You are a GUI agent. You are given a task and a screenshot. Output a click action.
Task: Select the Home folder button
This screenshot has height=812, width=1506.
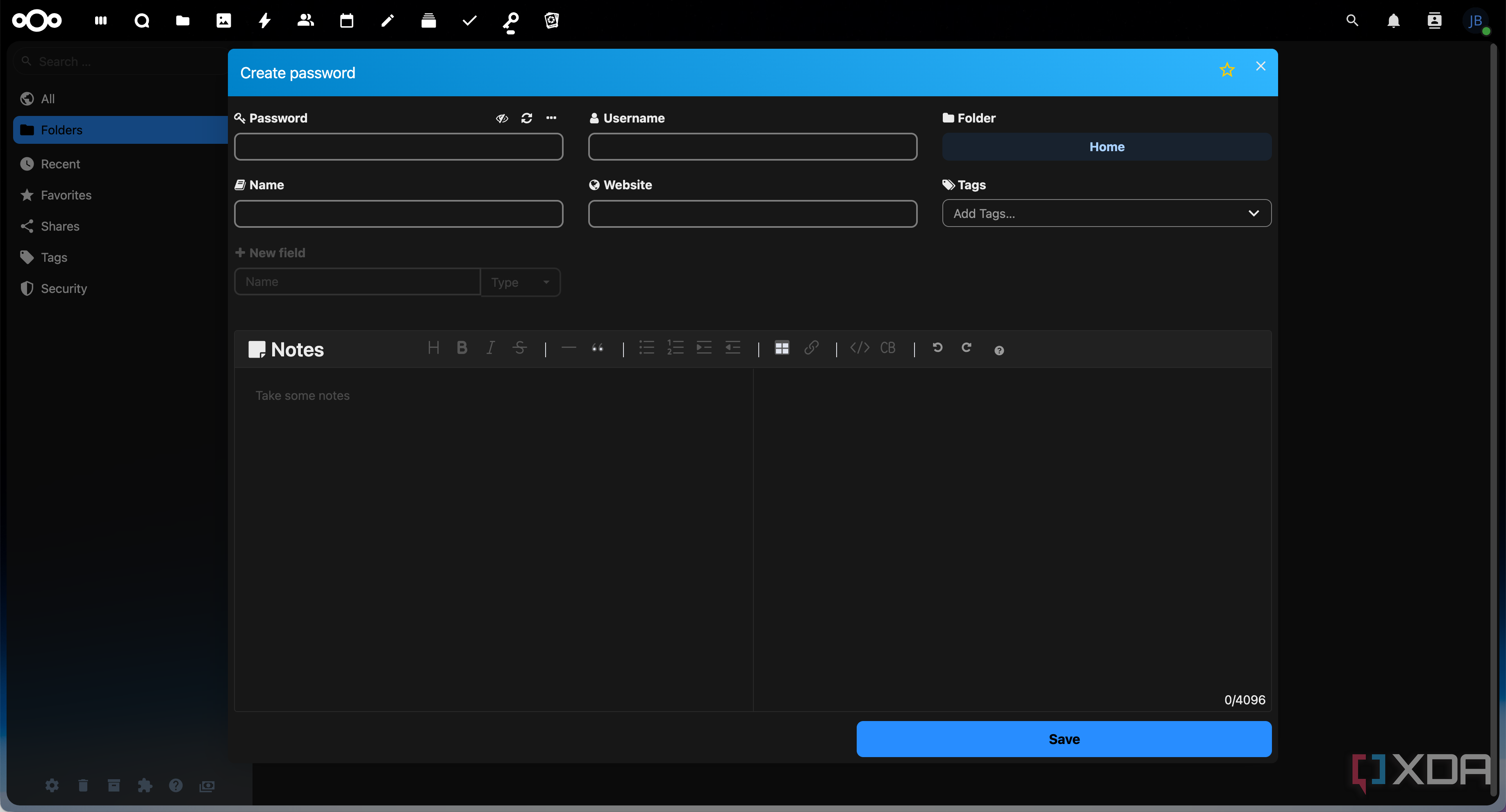coord(1107,147)
